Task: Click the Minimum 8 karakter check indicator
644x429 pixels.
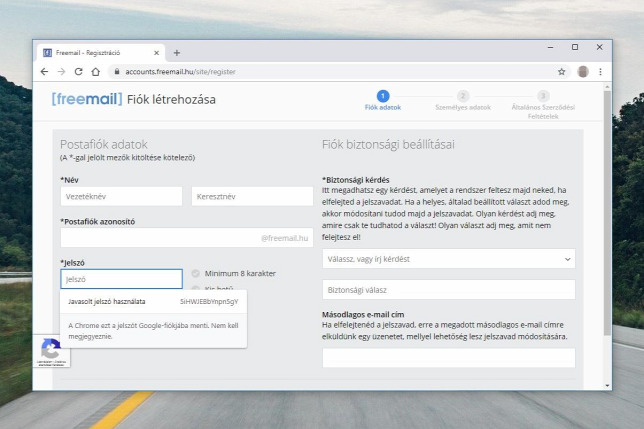Action: [x=196, y=273]
